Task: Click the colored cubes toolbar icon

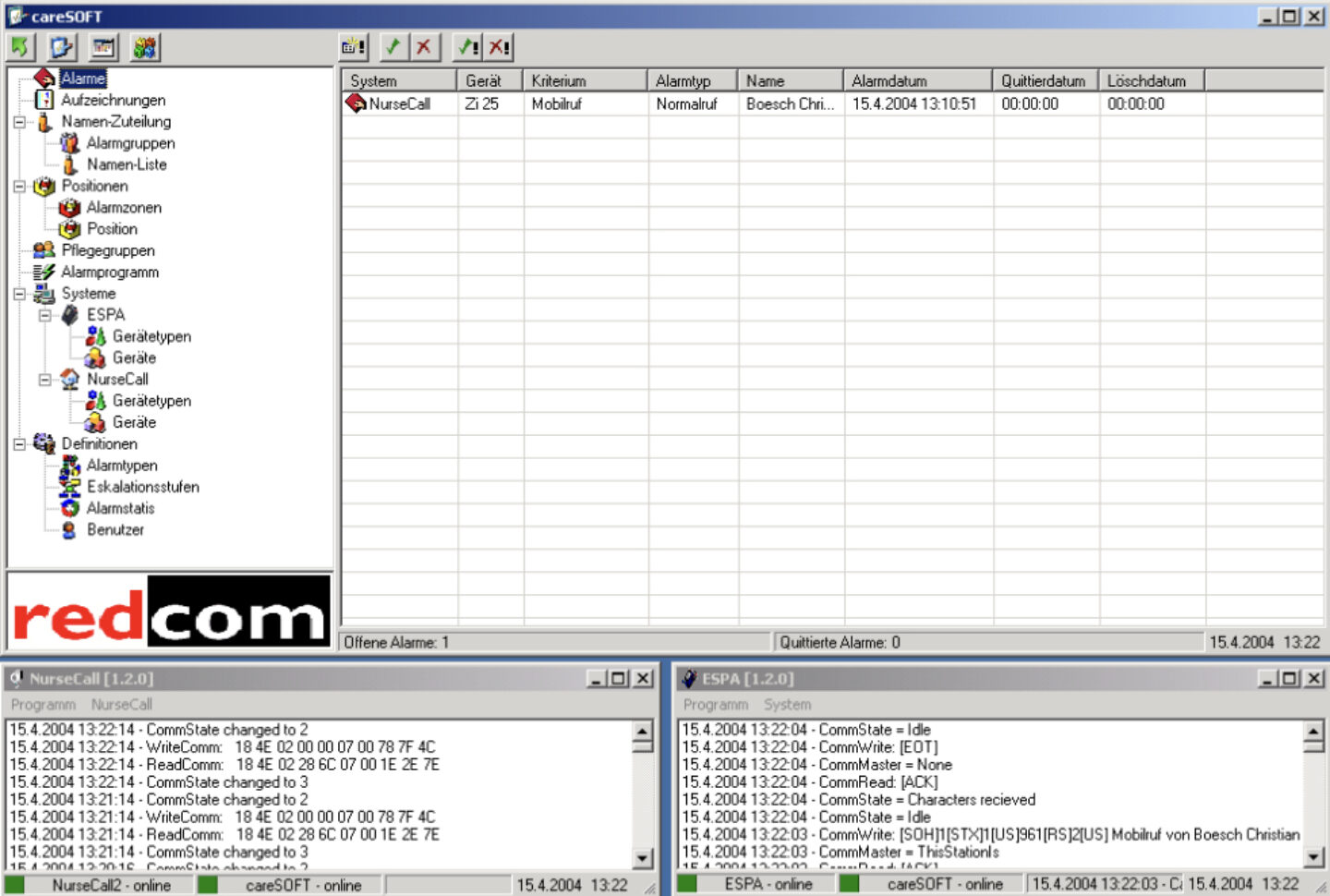Action: (x=145, y=47)
